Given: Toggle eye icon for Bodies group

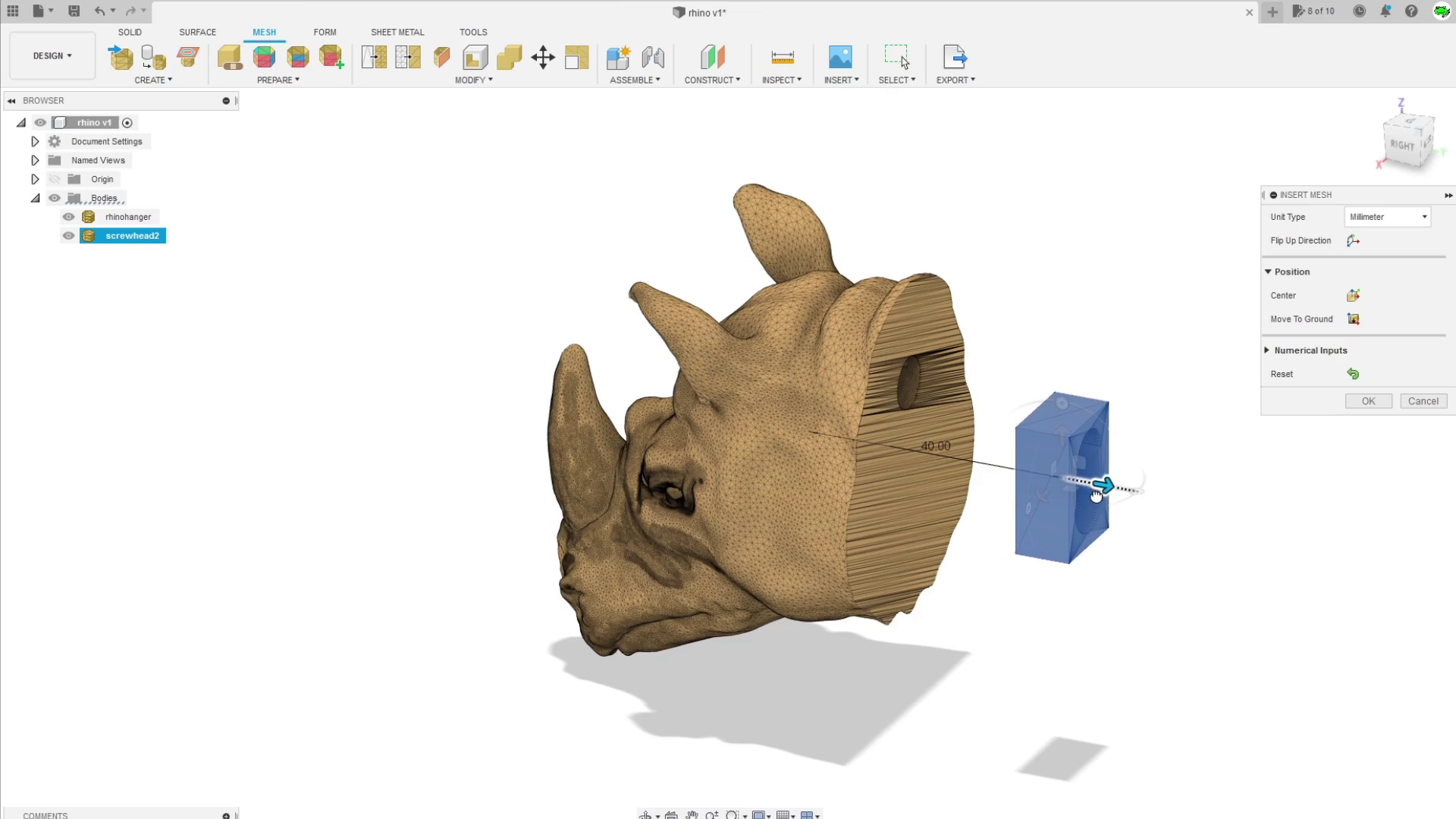Looking at the screenshot, I should [x=54, y=197].
